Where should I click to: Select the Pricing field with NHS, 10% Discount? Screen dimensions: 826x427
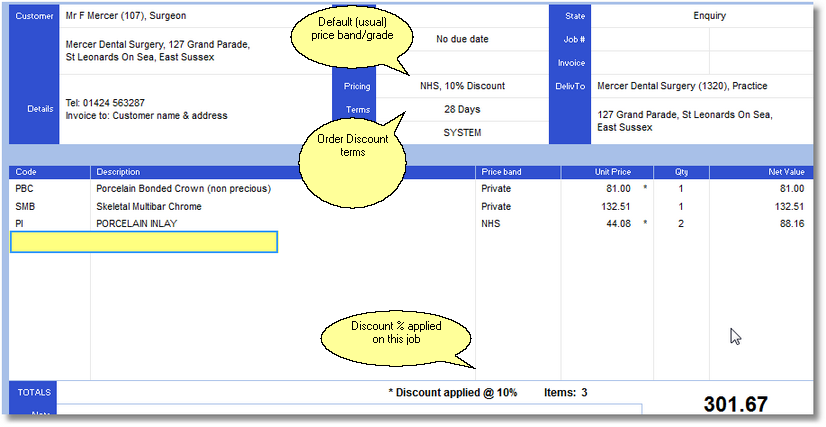462,86
